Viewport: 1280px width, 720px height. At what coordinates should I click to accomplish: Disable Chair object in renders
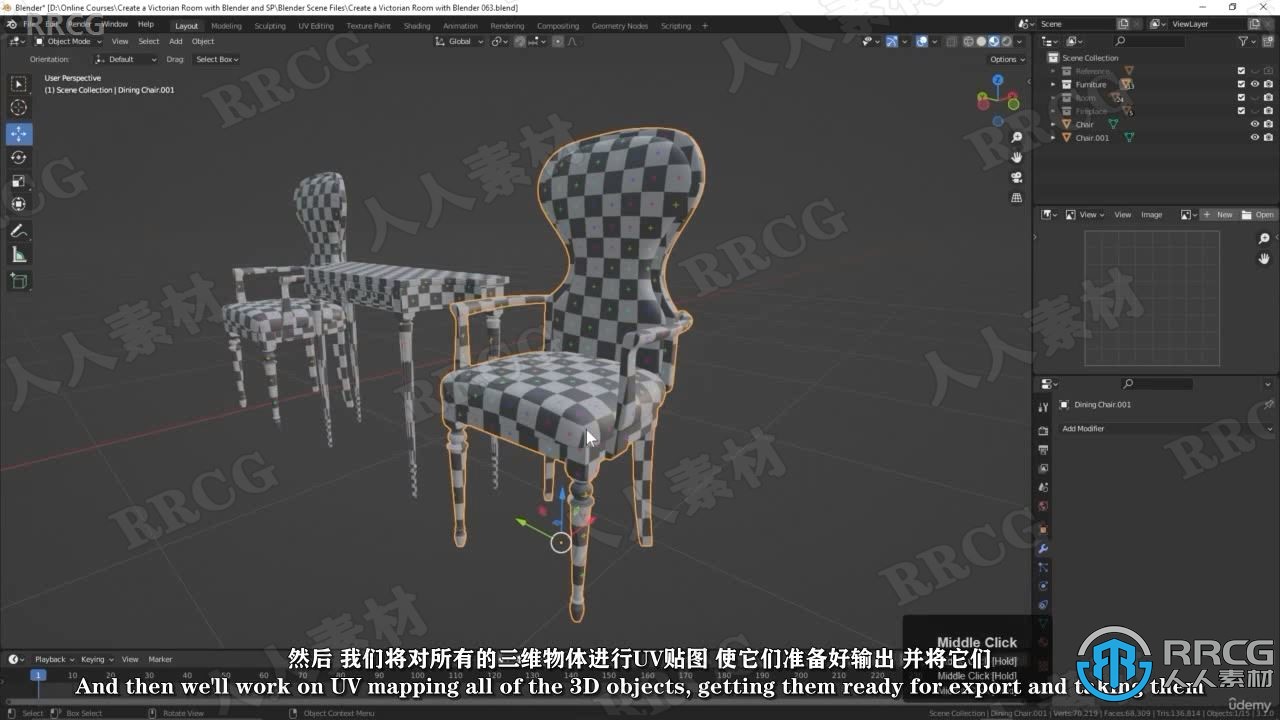click(x=1268, y=124)
